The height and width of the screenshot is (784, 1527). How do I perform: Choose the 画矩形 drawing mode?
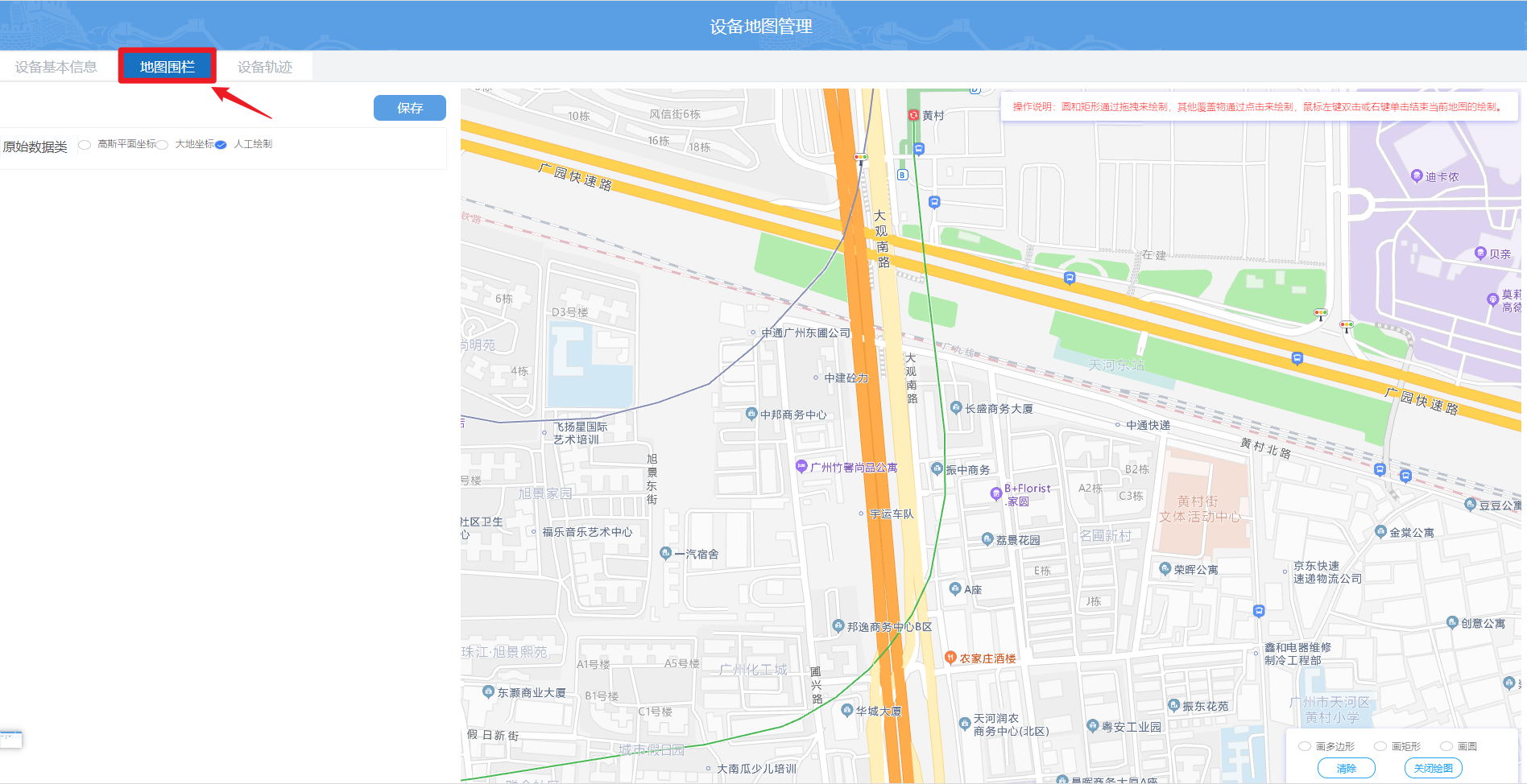[x=1380, y=746]
